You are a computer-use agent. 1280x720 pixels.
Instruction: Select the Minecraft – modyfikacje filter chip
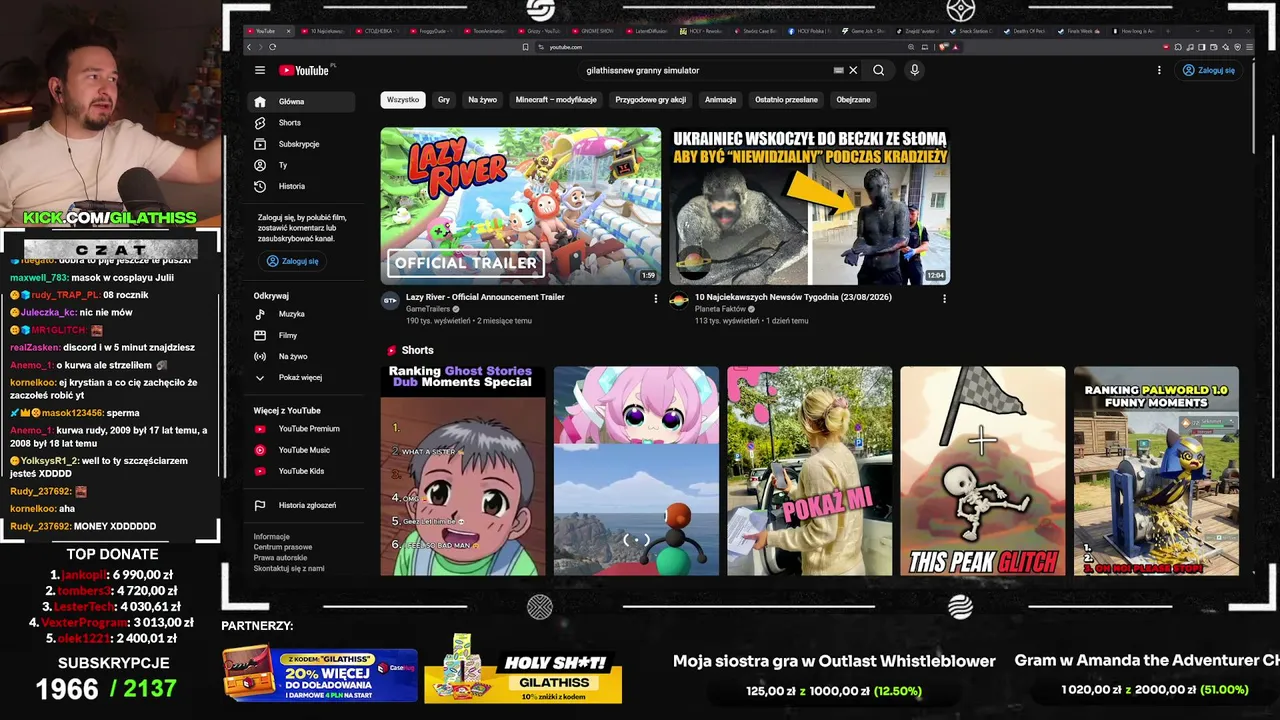pyautogui.click(x=556, y=100)
